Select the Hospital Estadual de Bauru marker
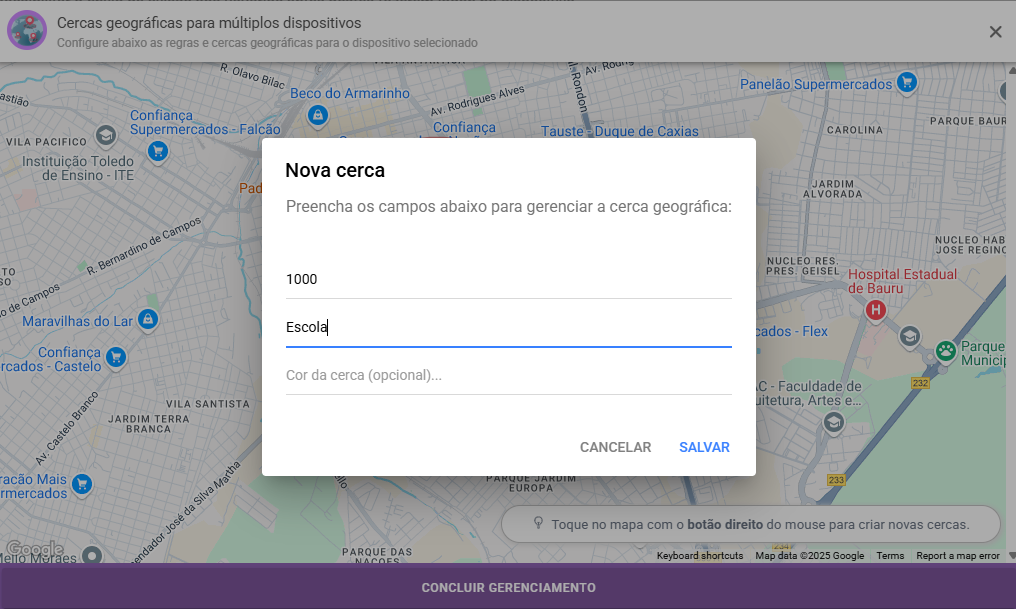The height and width of the screenshot is (609, 1016). [877, 310]
